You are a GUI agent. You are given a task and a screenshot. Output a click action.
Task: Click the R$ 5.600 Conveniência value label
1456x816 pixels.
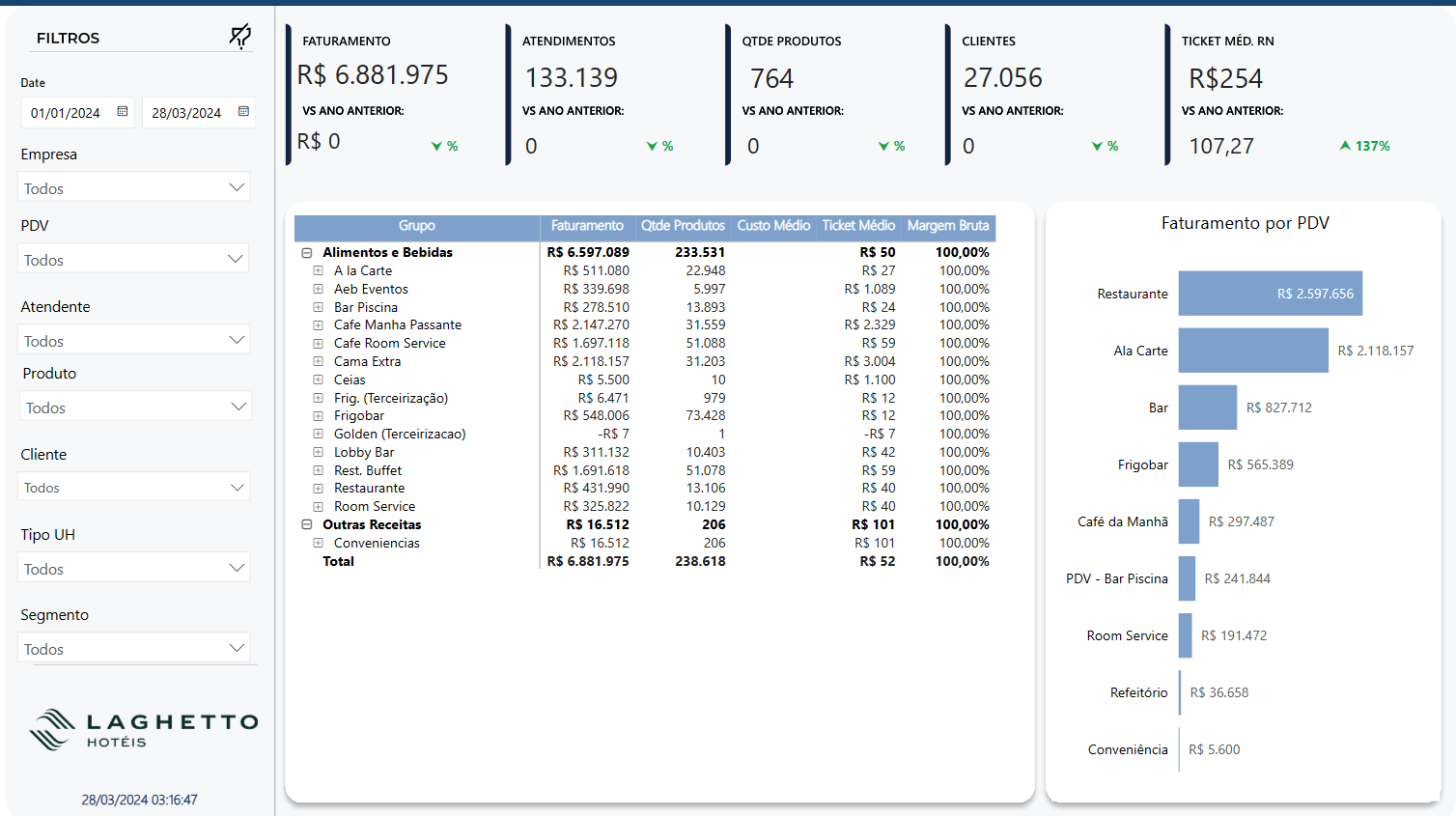1215,749
